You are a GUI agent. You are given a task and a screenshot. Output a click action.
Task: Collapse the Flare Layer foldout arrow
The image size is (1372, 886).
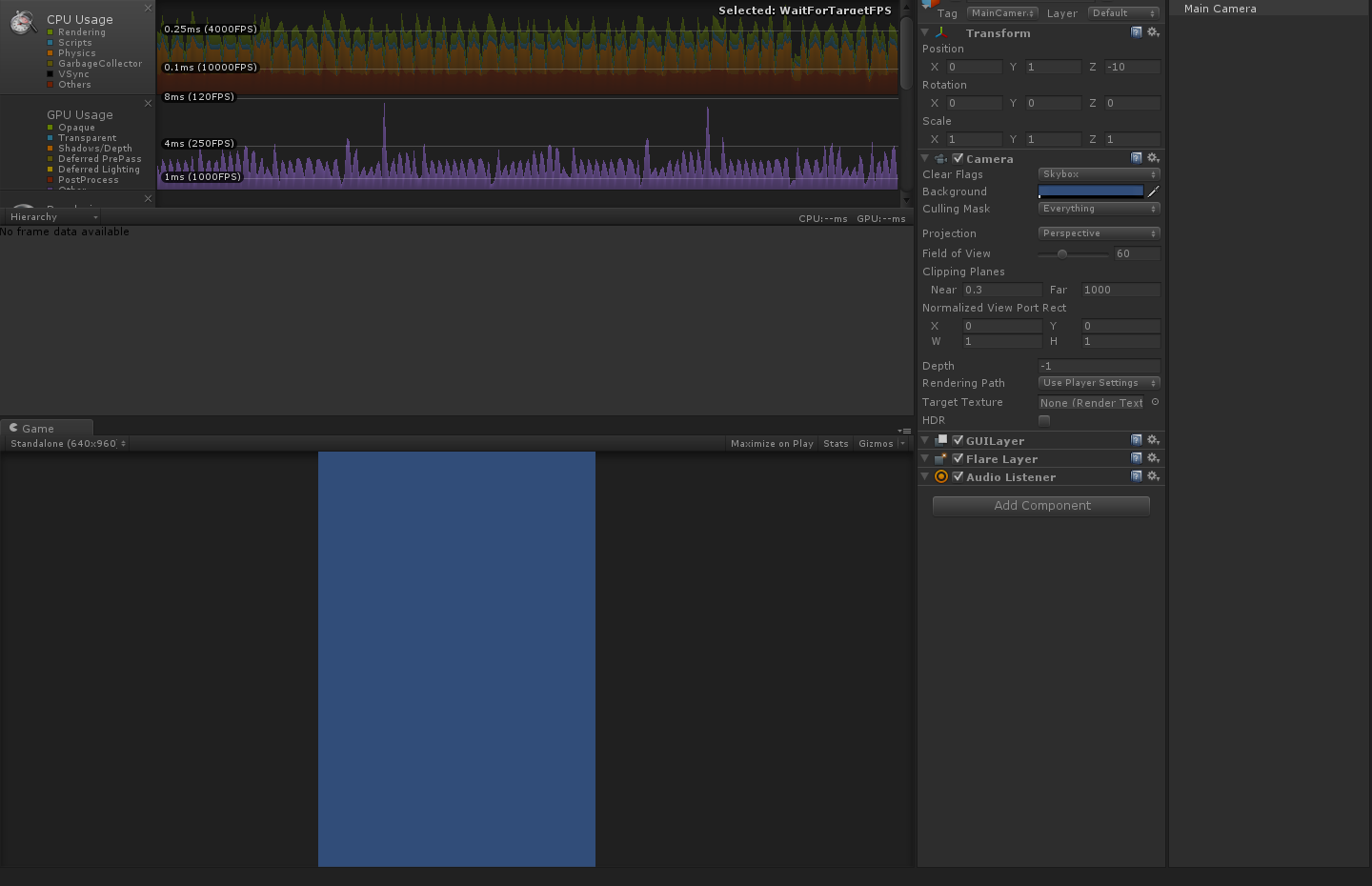(925, 458)
